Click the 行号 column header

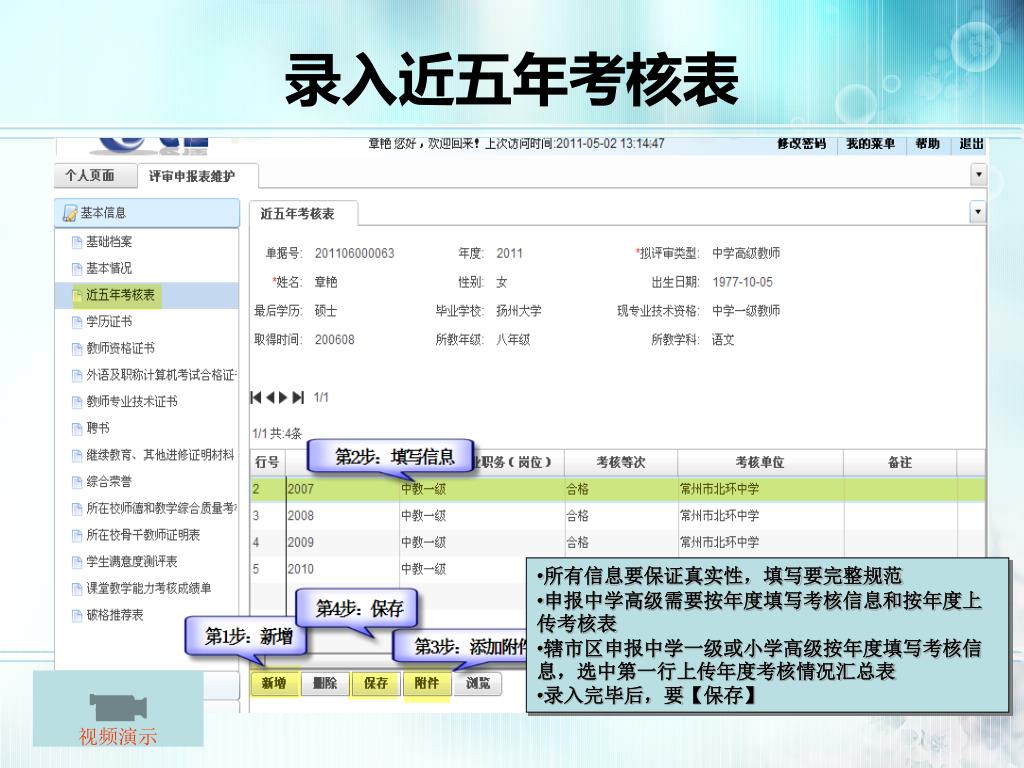coord(267,462)
